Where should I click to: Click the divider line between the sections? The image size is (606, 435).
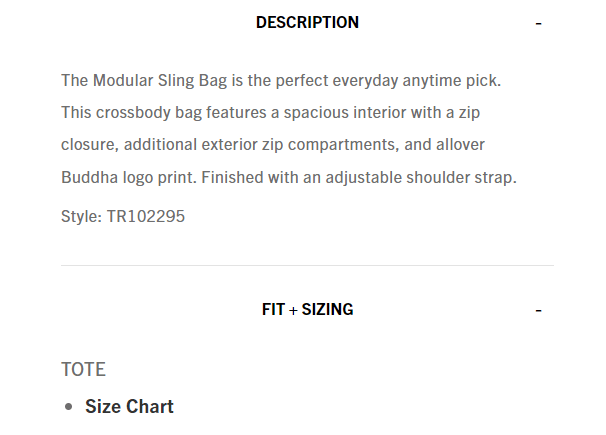tap(307, 265)
